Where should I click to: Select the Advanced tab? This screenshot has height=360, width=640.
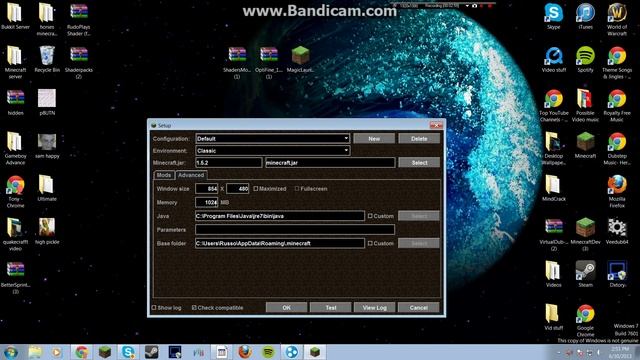[191, 175]
